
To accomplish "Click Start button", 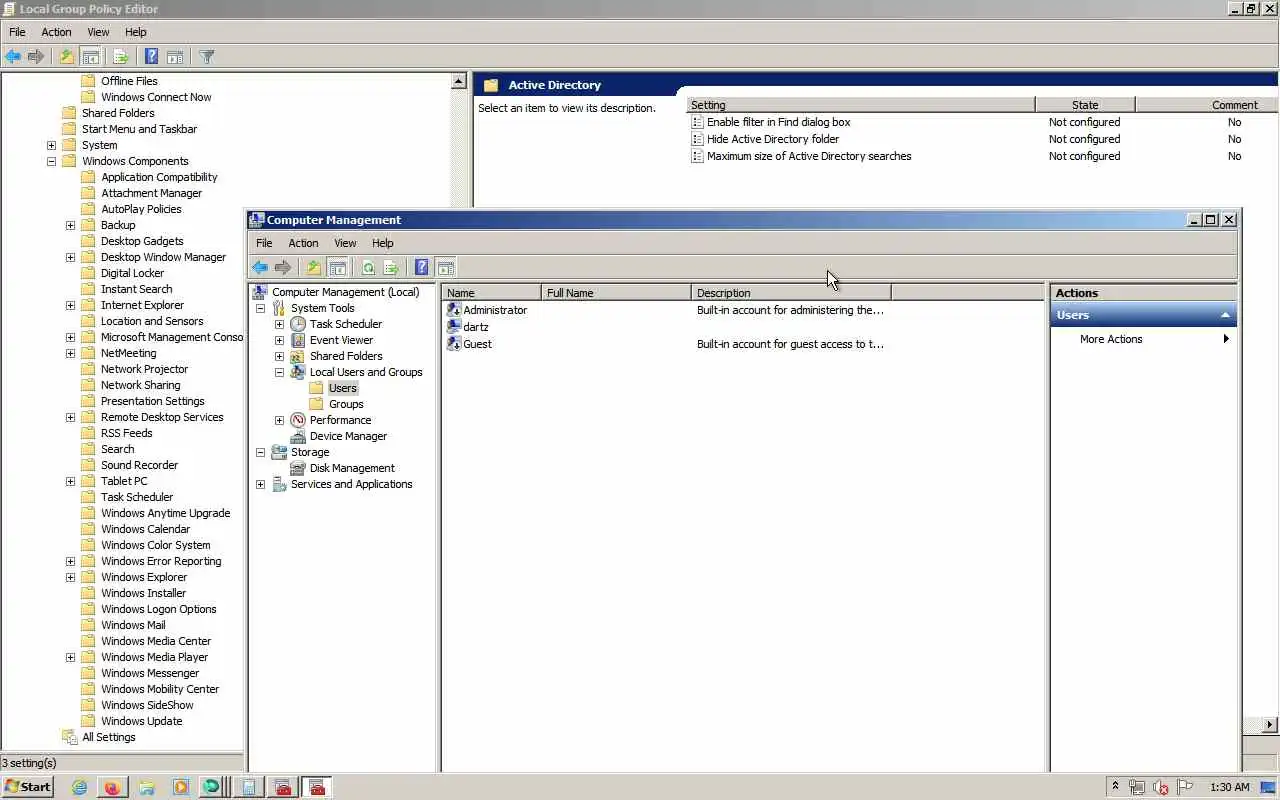I will tap(27, 787).
